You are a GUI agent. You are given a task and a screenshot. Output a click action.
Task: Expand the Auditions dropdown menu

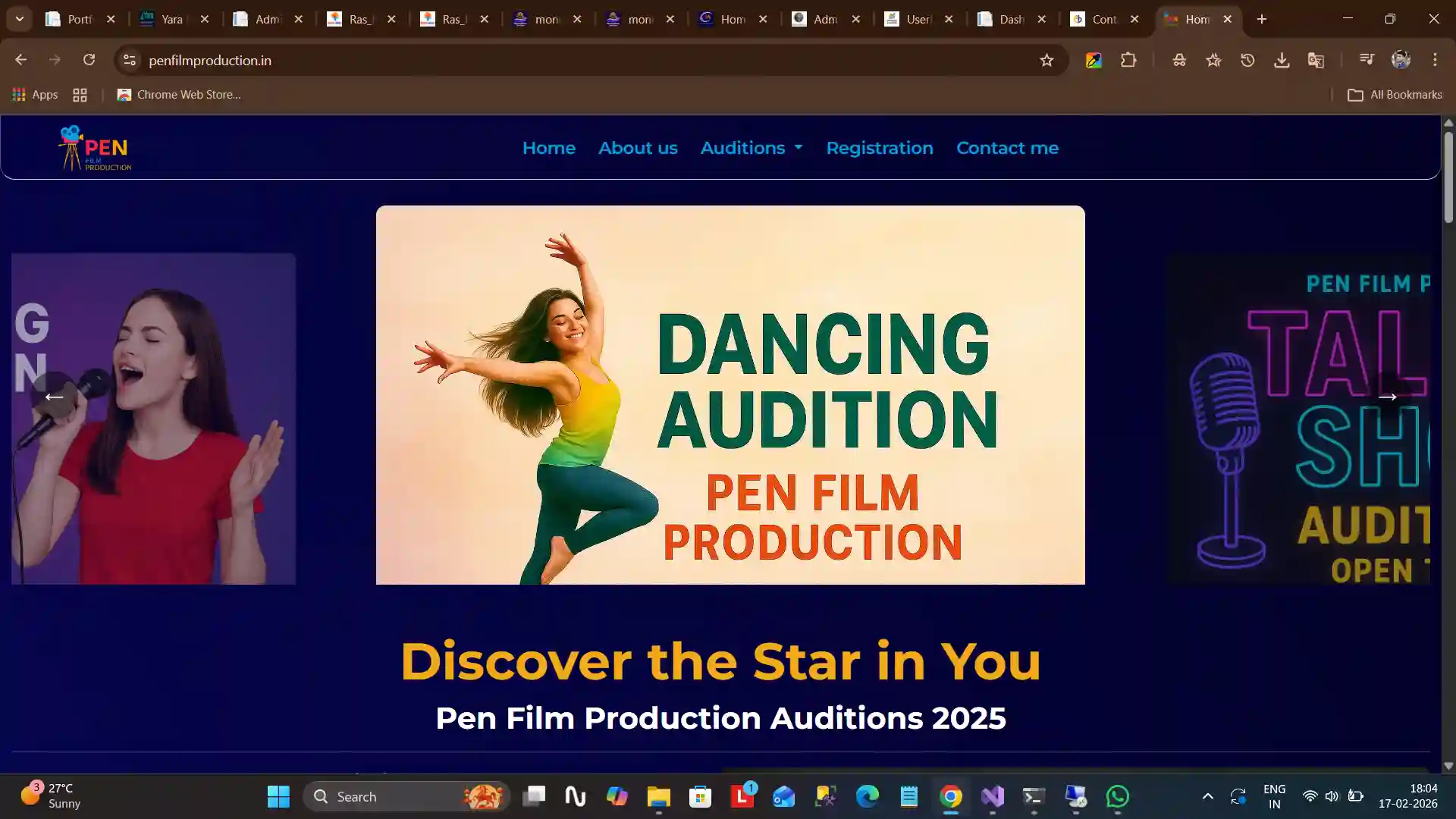click(x=751, y=148)
